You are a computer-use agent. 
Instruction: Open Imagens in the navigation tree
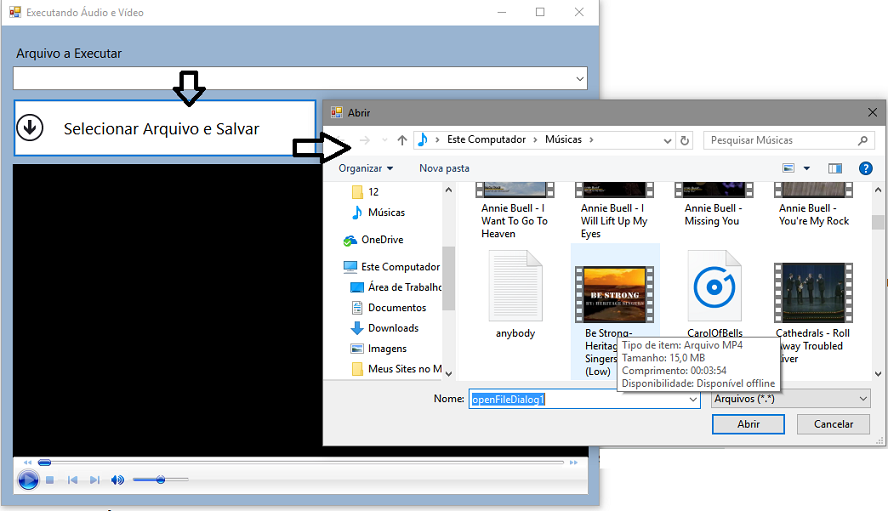pyautogui.click(x=379, y=348)
